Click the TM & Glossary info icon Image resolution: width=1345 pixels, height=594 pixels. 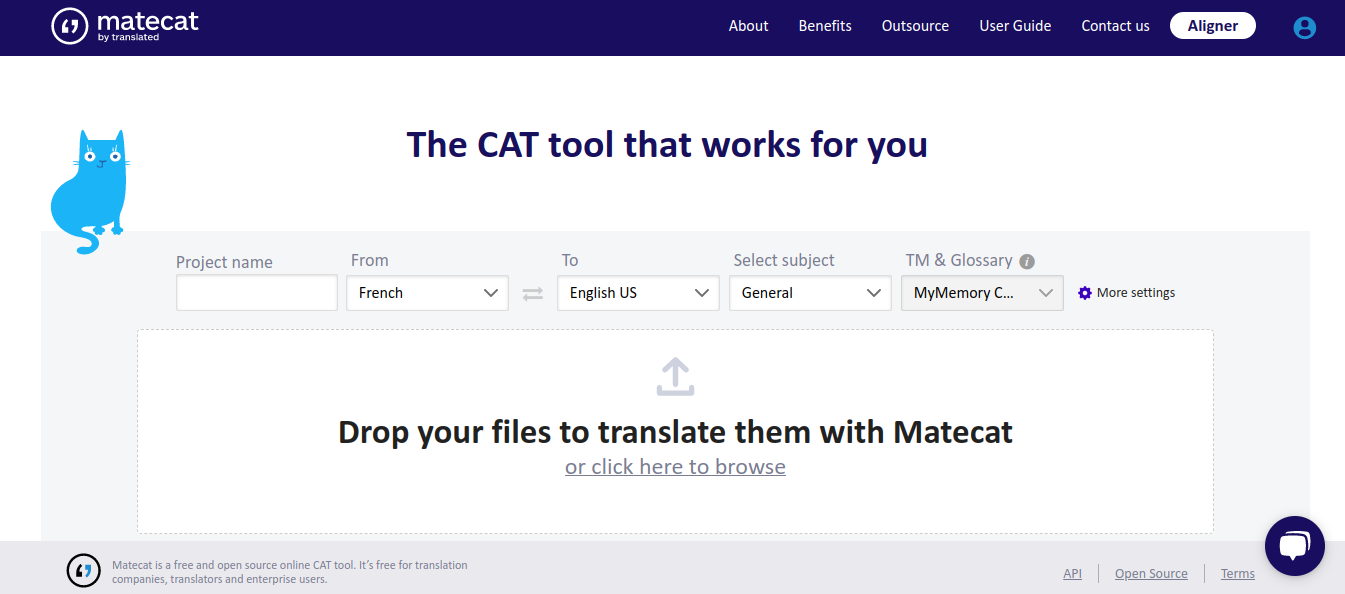point(1027,261)
